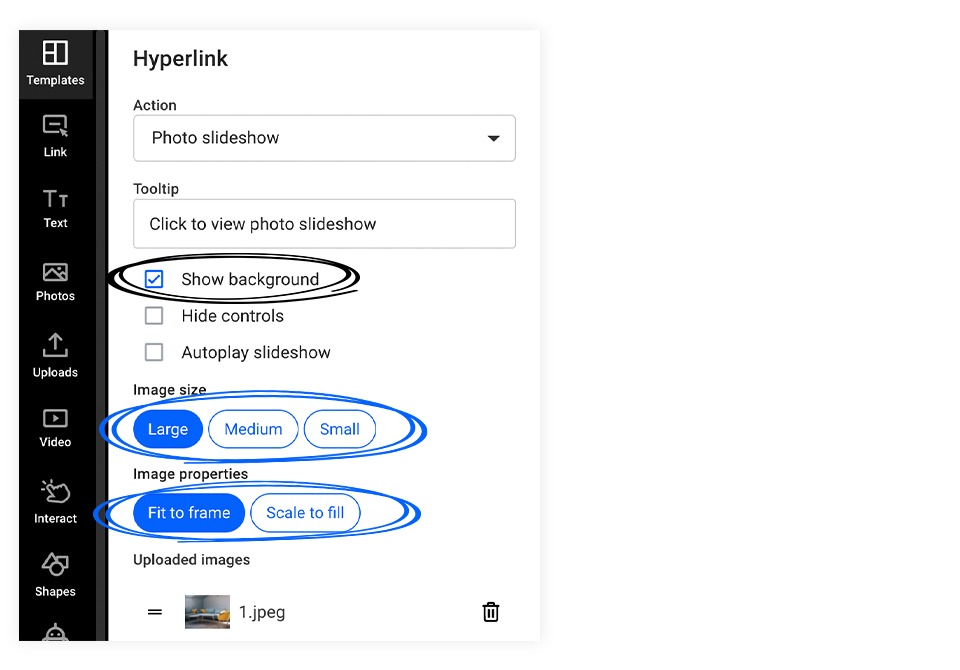Open the Photos sidebar panel

(55, 282)
